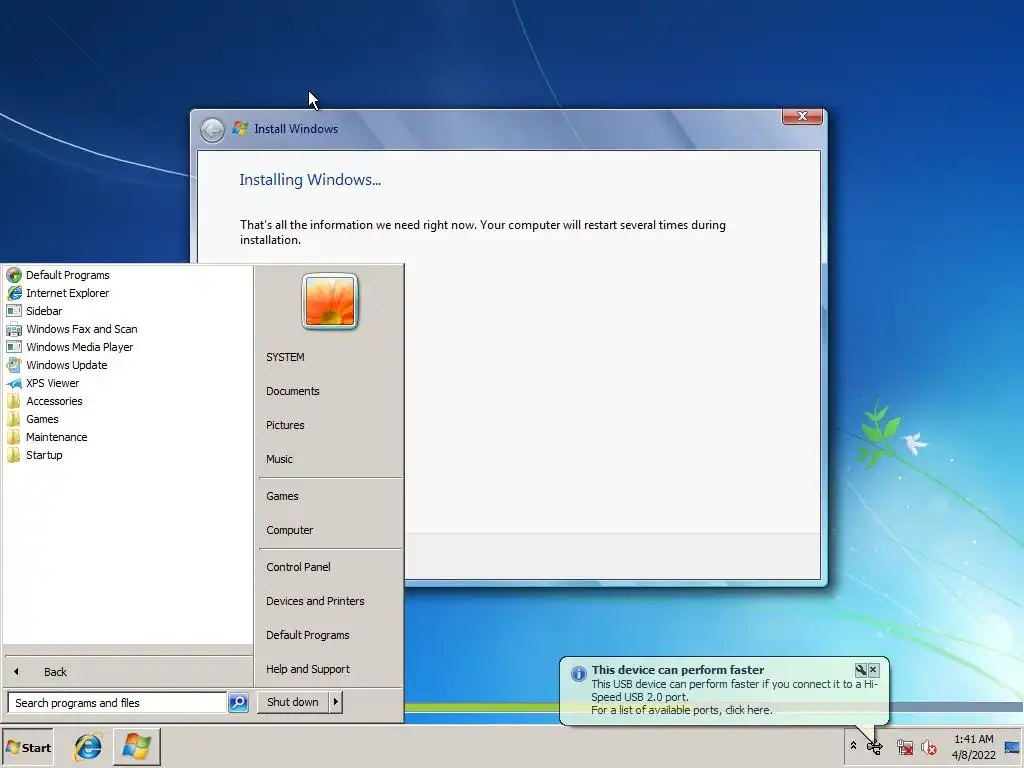Click the USB notification balloon text

[735, 697]
